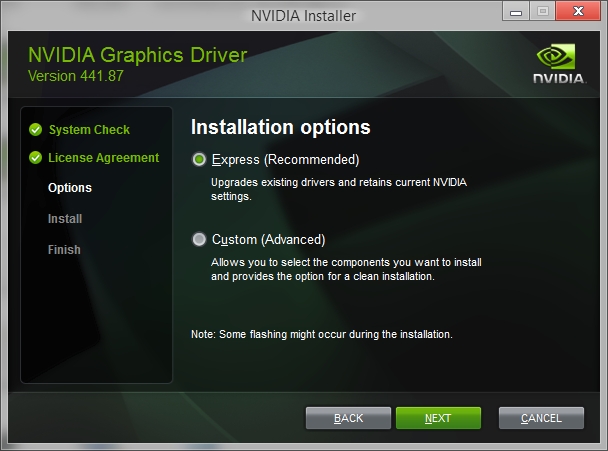Go back with the BACK button
Screen dimensions: 608x451
348,418
